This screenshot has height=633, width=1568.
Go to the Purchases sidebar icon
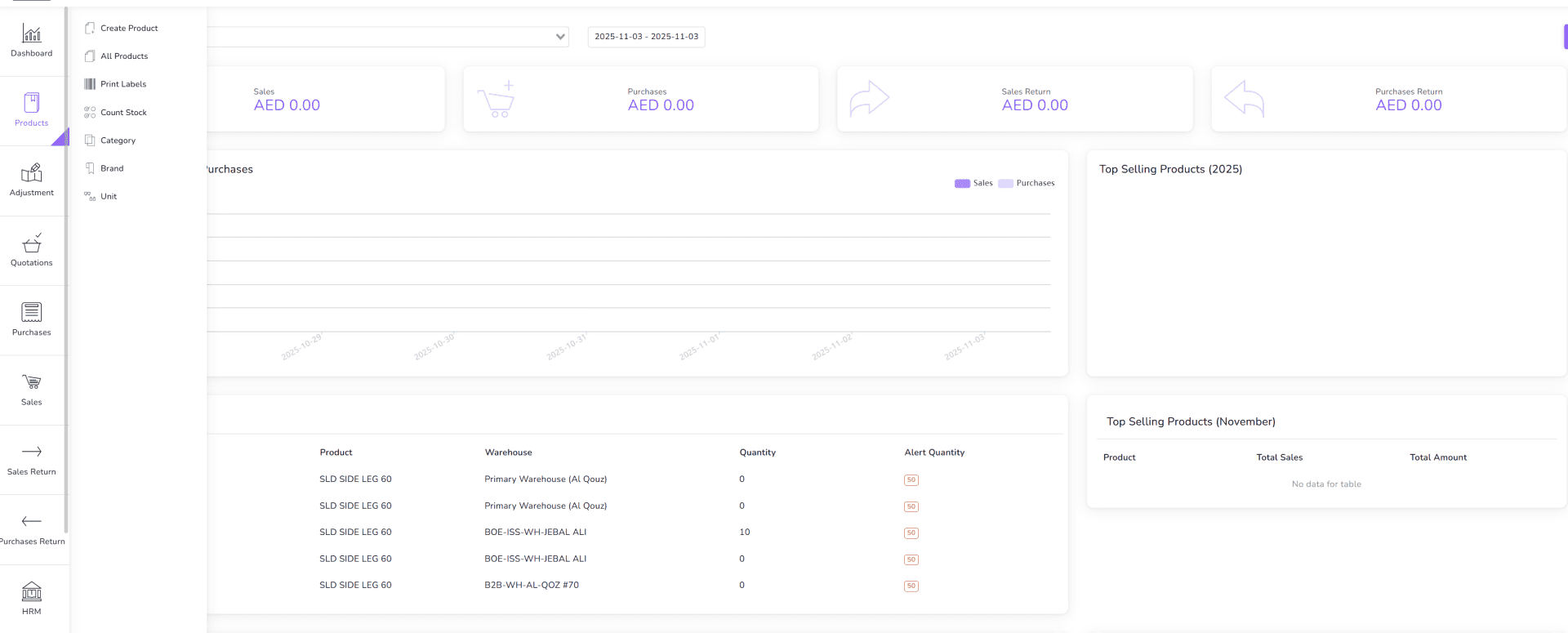click(32, 313)
